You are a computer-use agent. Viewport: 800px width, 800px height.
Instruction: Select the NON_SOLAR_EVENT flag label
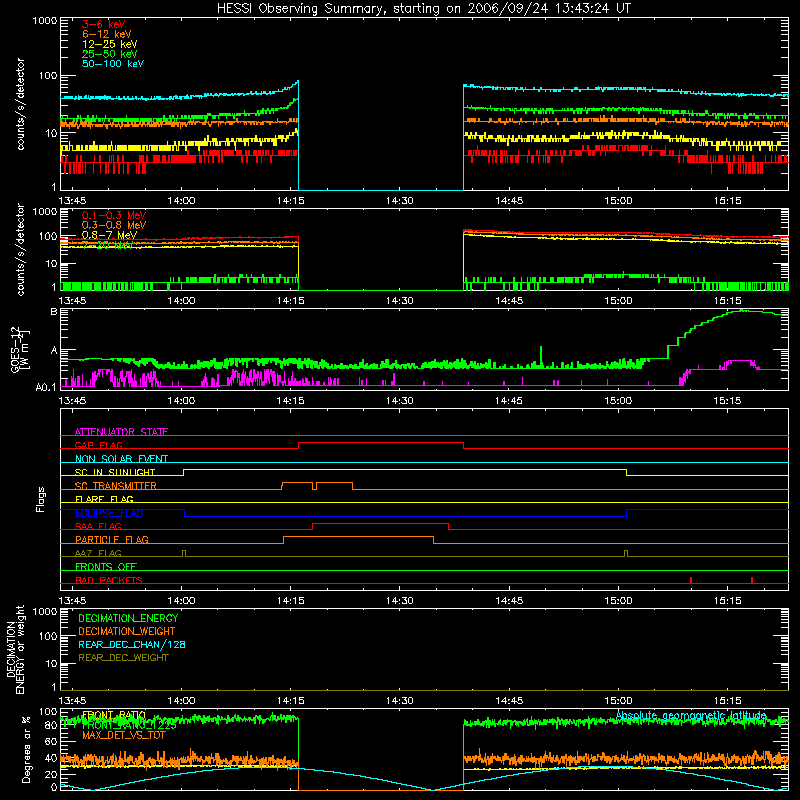point(121,459)
